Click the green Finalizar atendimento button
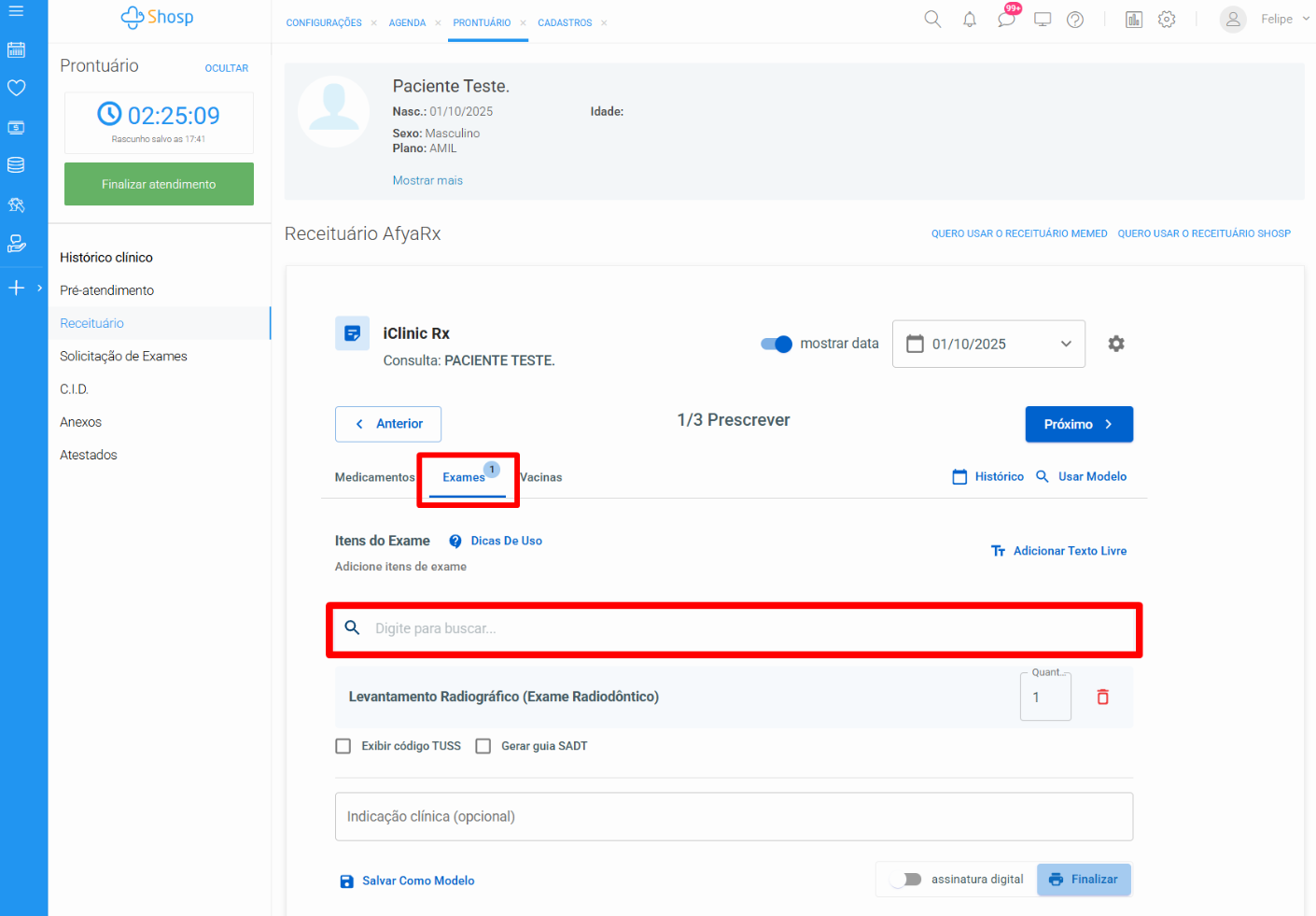Viewport: 1316px width, 916px height. (x=159, y=184)
